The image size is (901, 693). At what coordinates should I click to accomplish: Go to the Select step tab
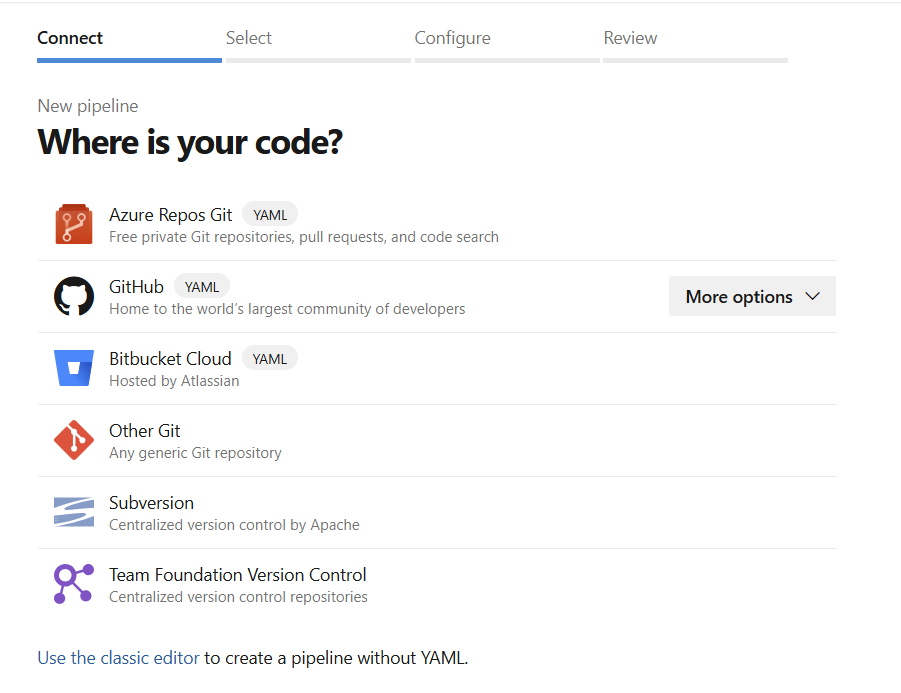pos(249,38)
